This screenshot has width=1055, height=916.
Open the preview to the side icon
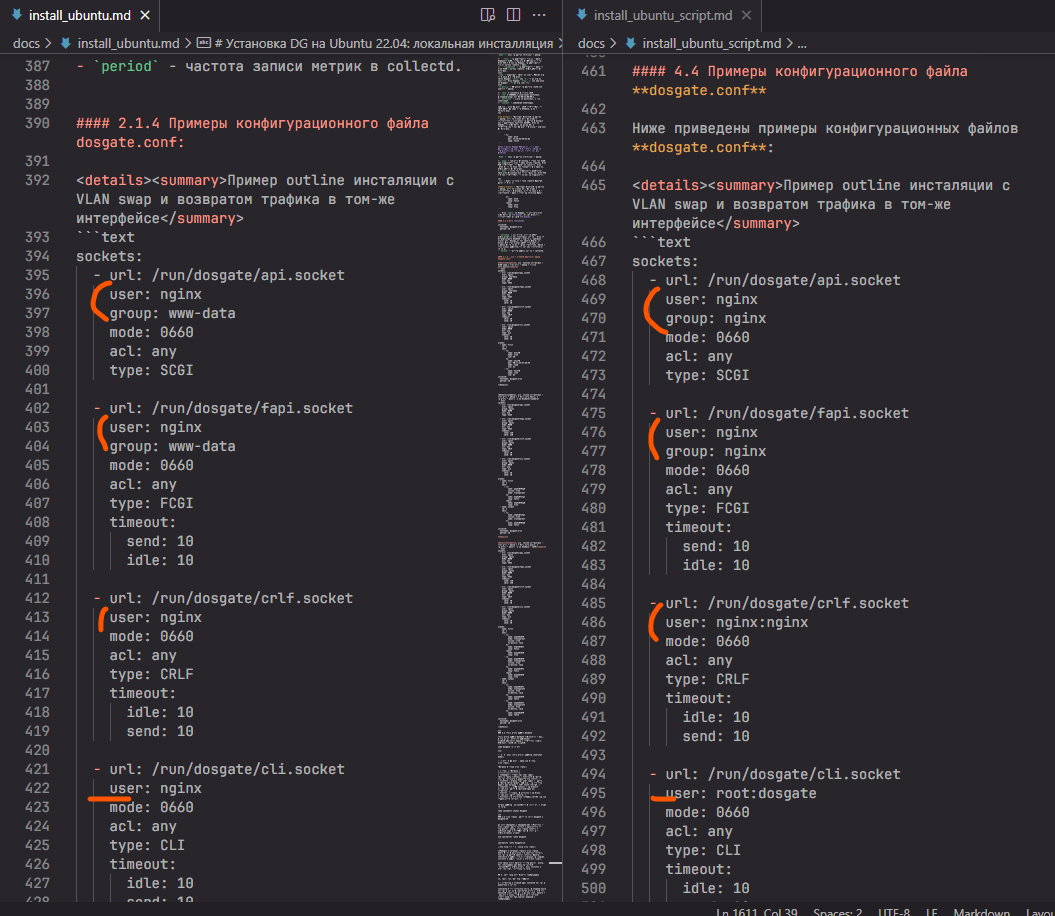488,15
